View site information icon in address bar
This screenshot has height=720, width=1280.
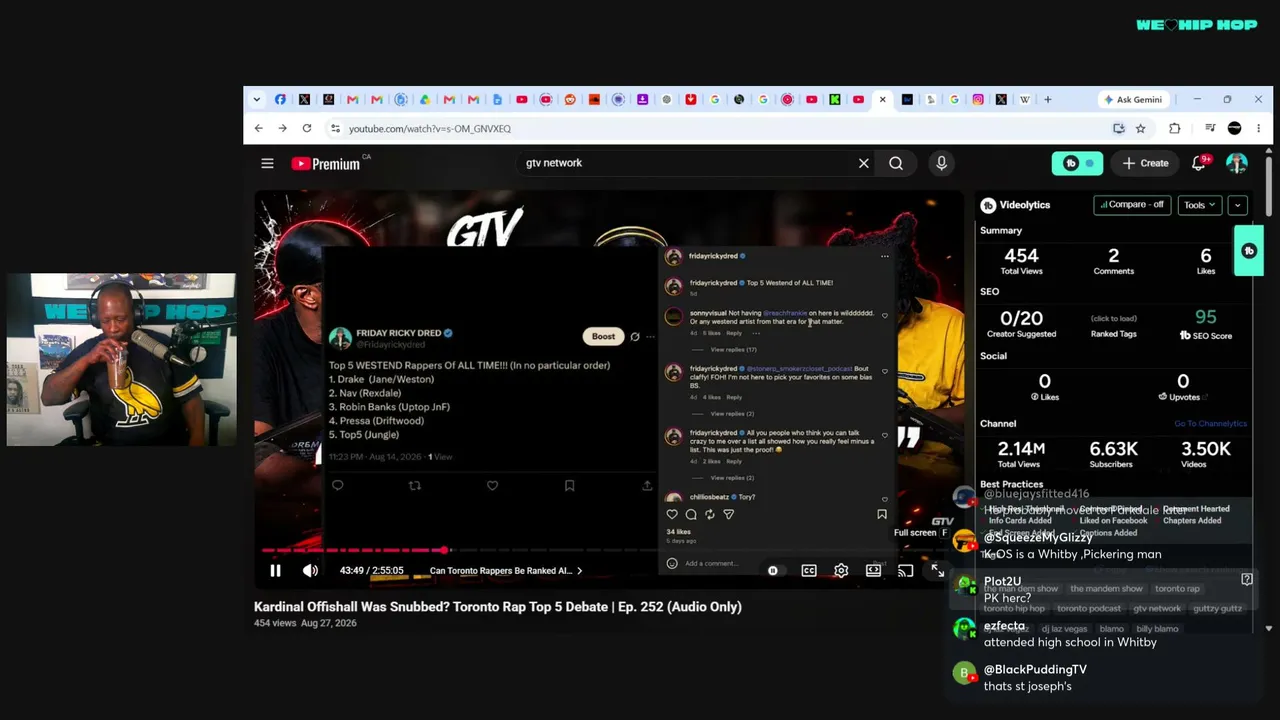click(335, 128)
